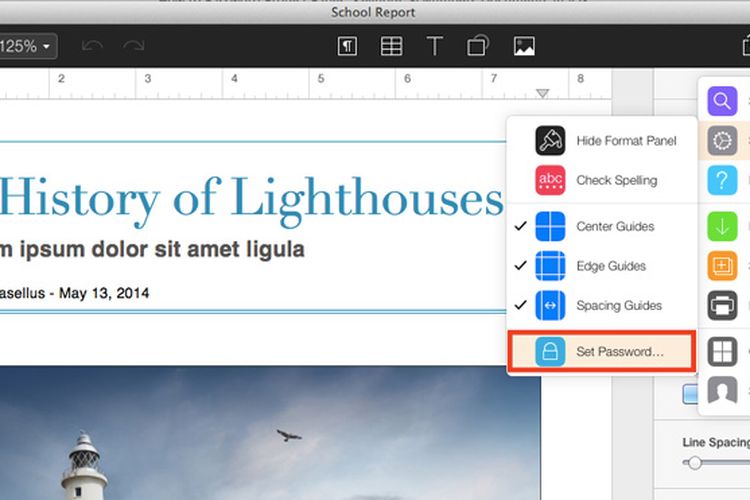Click the purple magnifying glass Find icon

point(722,101)
